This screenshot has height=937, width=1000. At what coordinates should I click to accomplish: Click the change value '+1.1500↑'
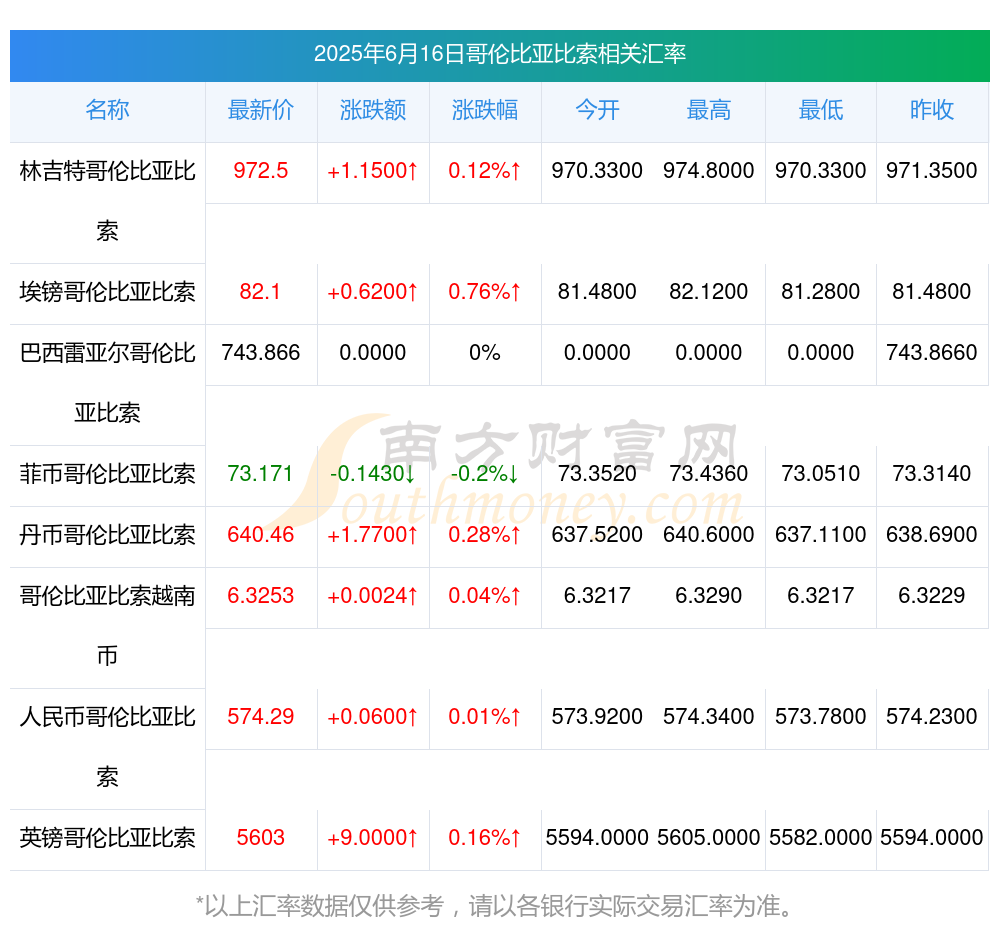click(372, 170)
